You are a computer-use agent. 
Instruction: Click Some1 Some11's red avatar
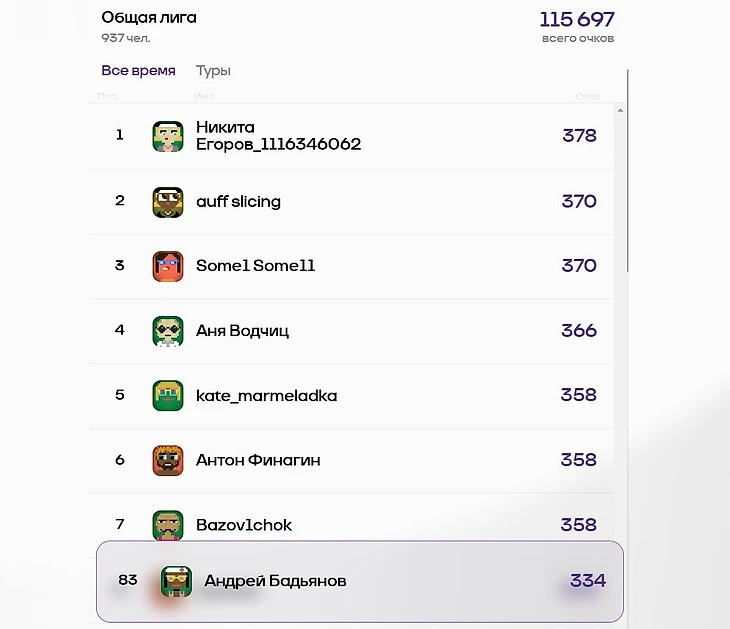pos(168,266)
